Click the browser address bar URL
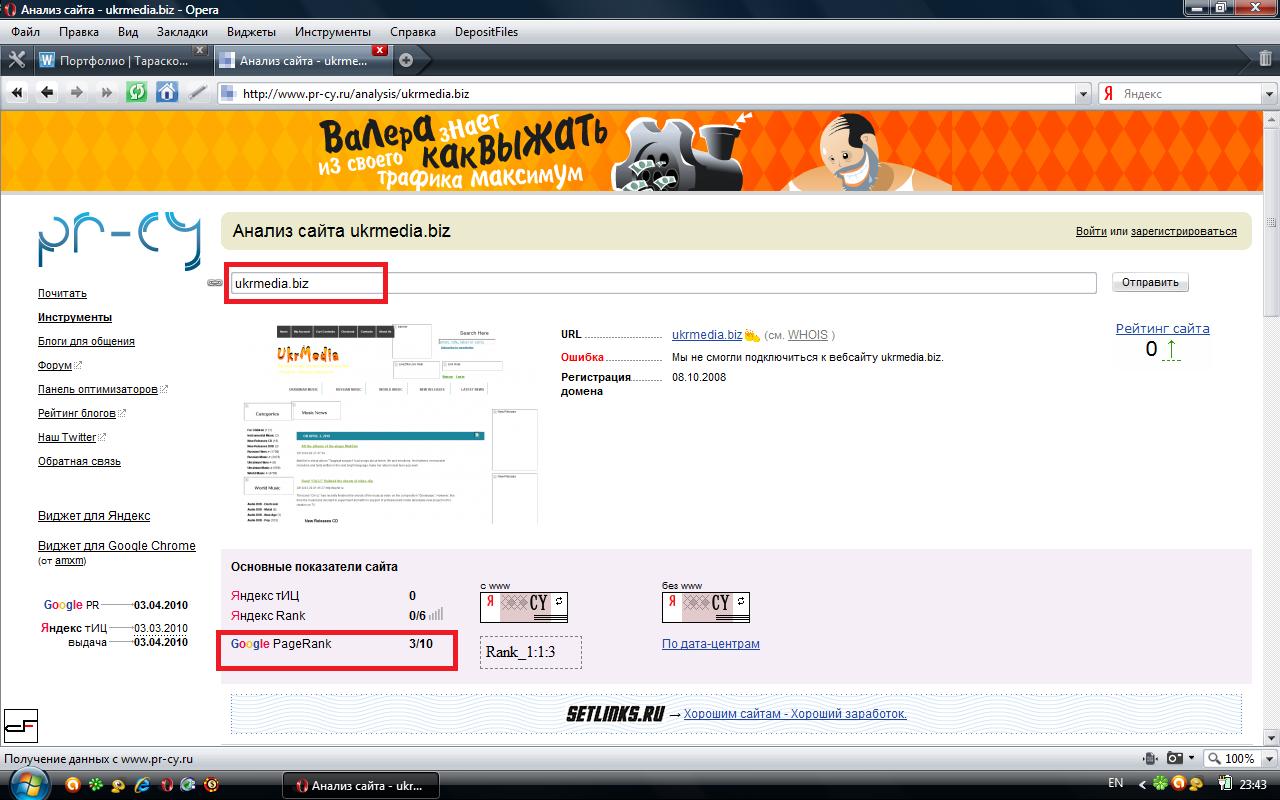This screenshot has height=800, width=1280. point(656,94)
